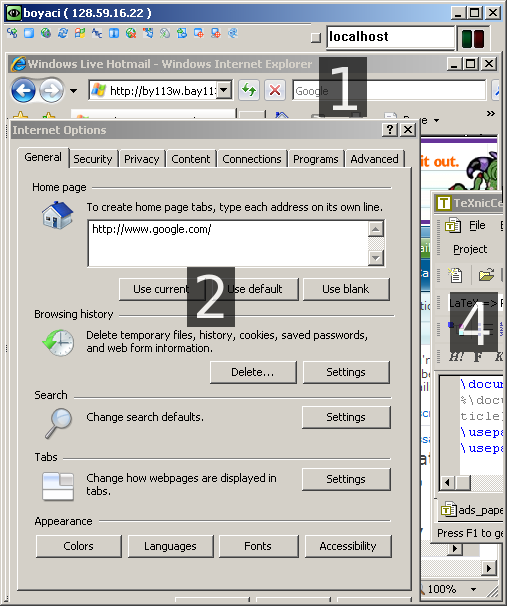Expand the IE toolbar chevron overflow
507x606 pixels.
click(x=491, y=113)
